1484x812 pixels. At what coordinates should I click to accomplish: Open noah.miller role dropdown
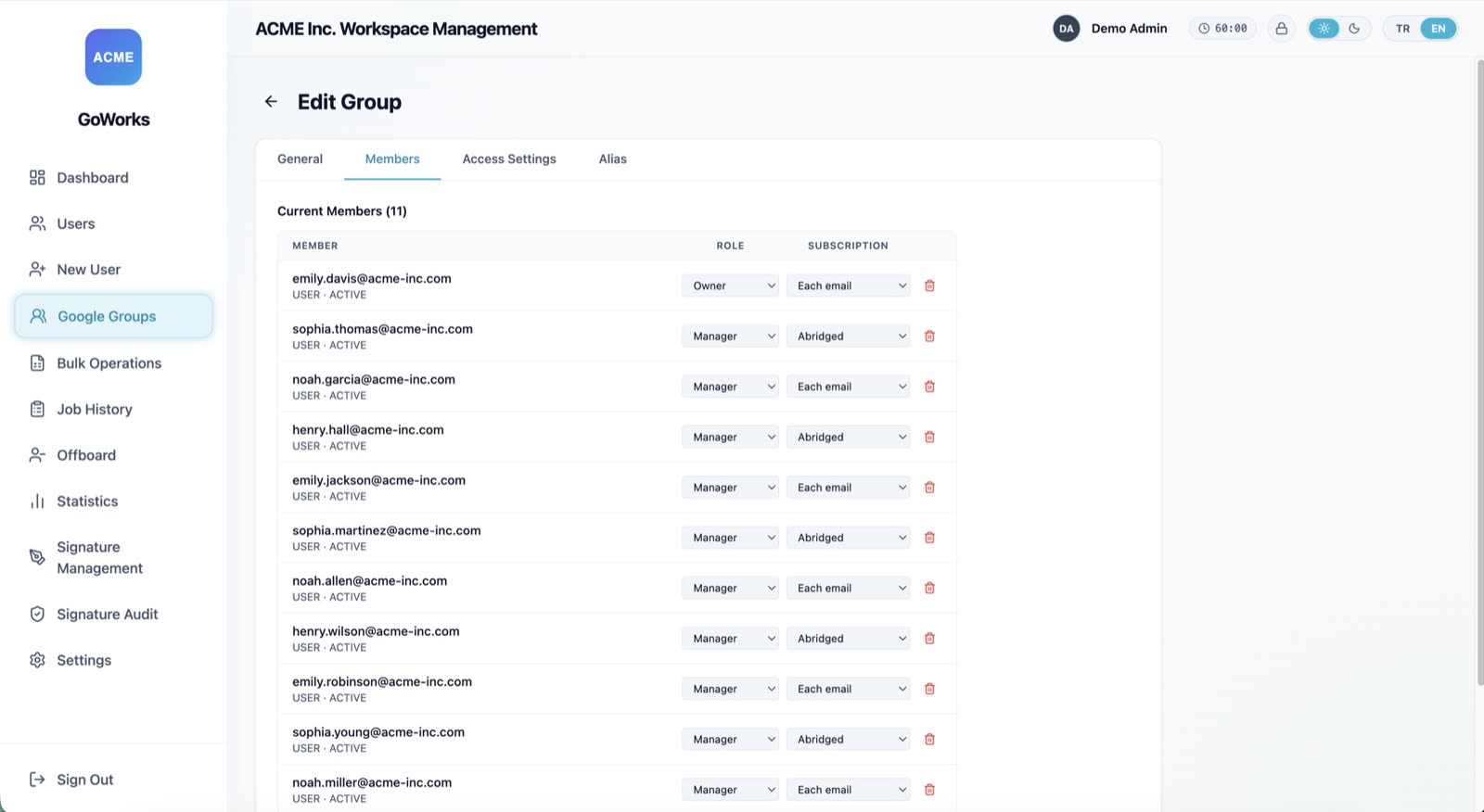click(730, 790)
